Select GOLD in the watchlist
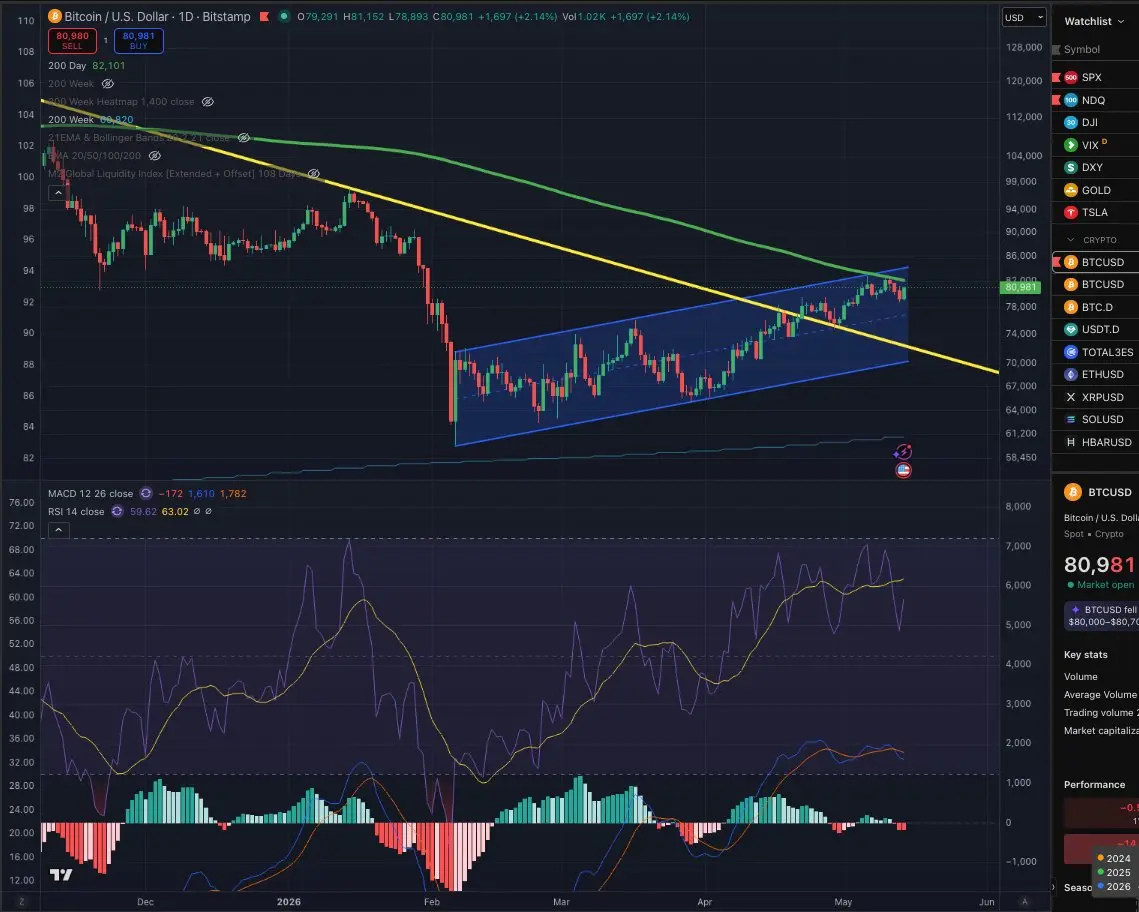 coord(1095,190)
